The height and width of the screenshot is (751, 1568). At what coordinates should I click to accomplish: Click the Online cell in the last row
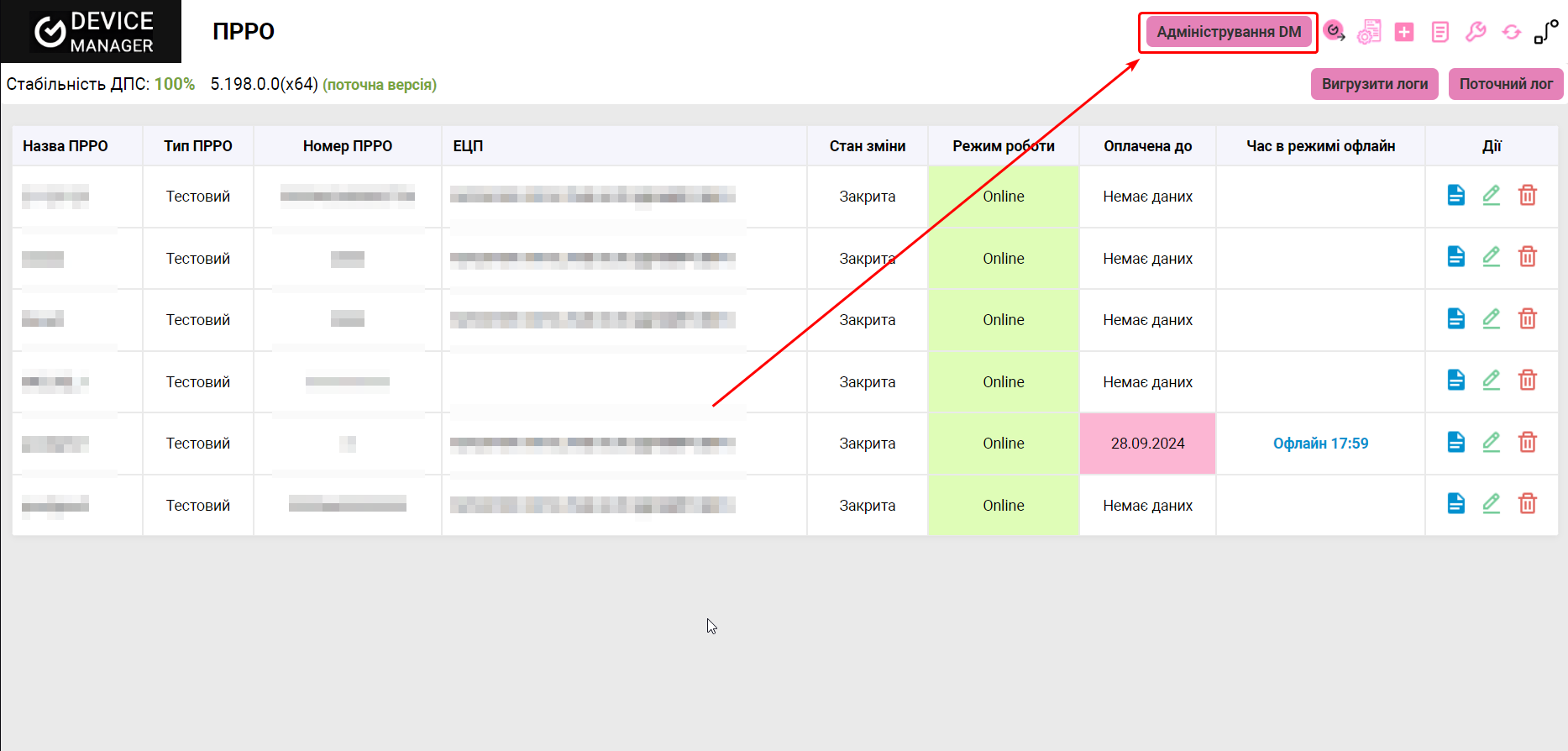(x=1004, y=506)
